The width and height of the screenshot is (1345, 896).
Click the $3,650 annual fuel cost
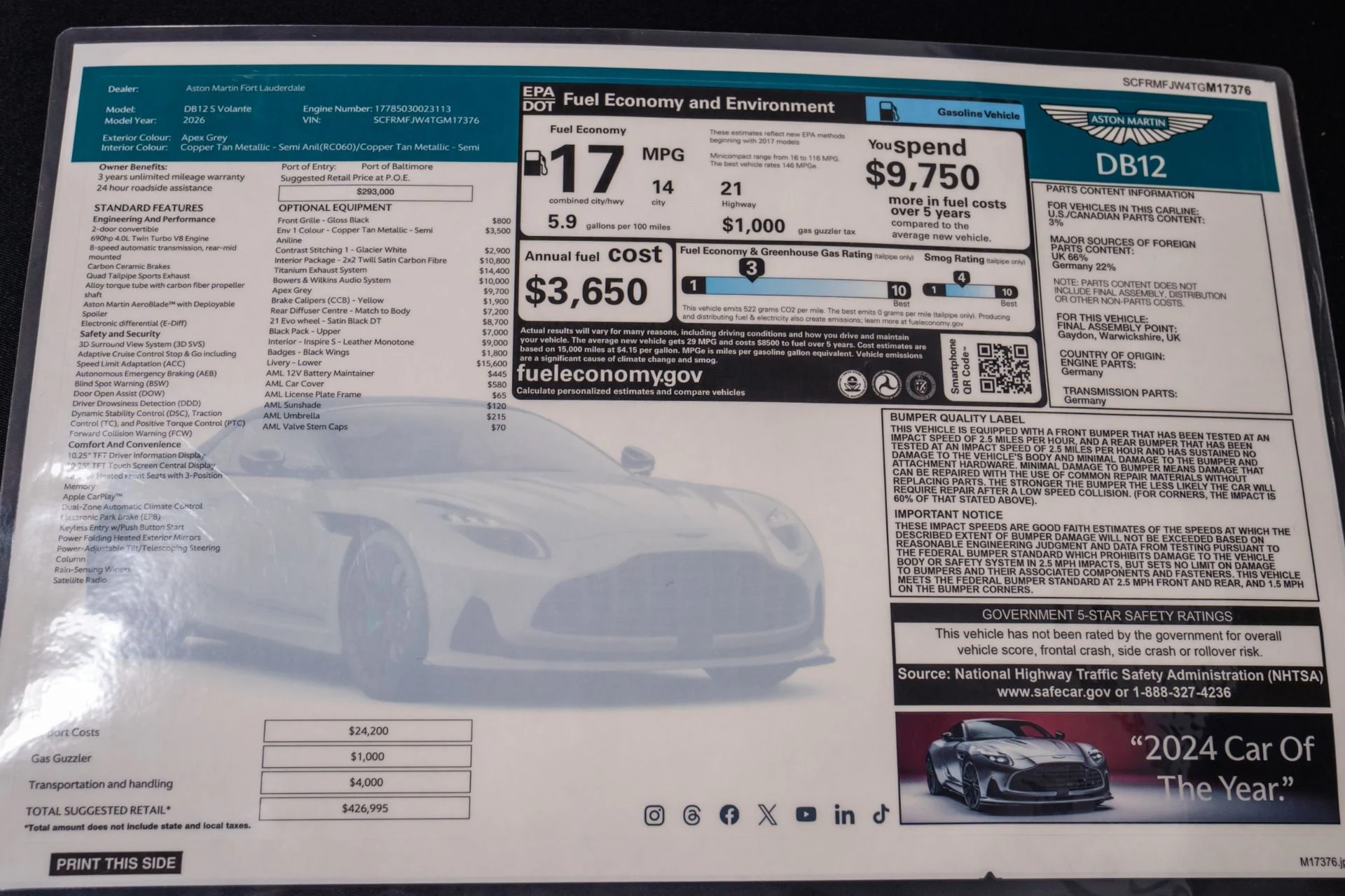pyautogui.click(x=586, y=291)
